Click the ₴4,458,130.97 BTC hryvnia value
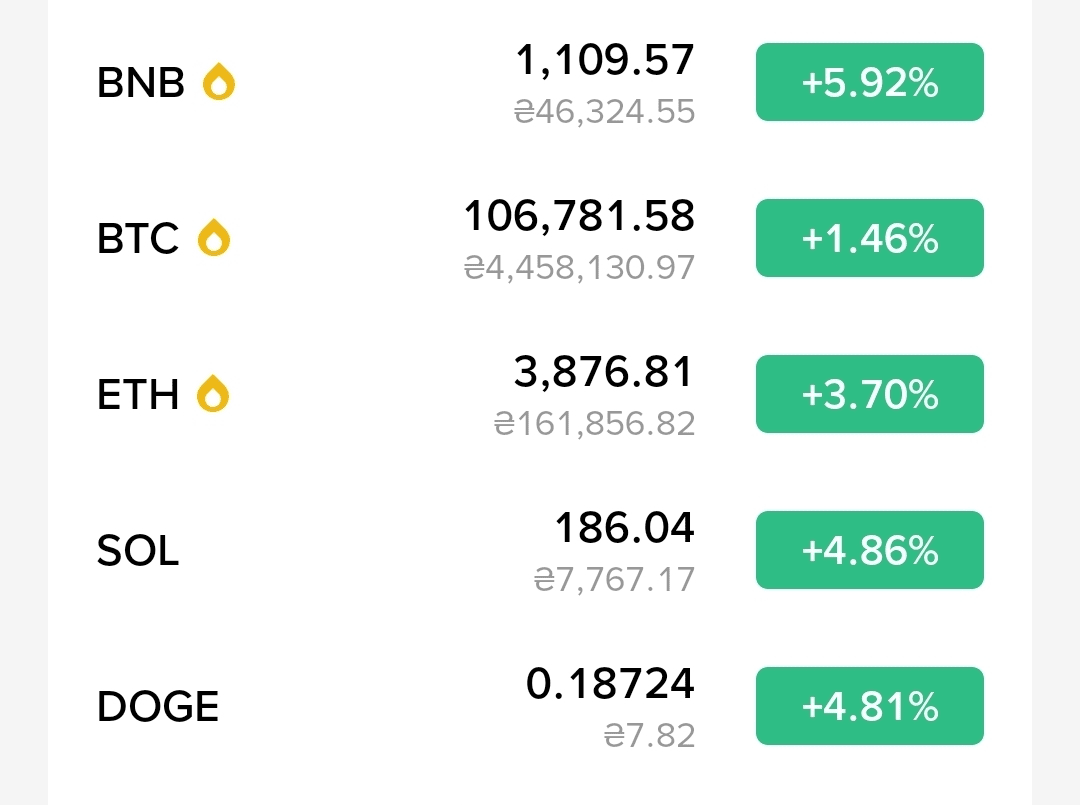The width and height of the screenshot is (1080, 805). (x=579, y=267)
